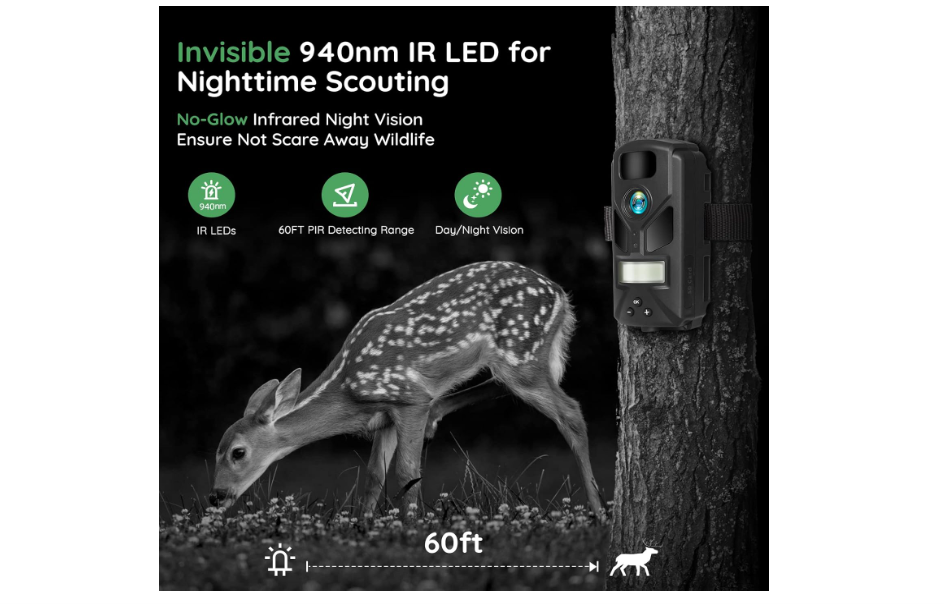Click the camera's OK button
Viewport: 944px width, 606px height.
point(637,301)
